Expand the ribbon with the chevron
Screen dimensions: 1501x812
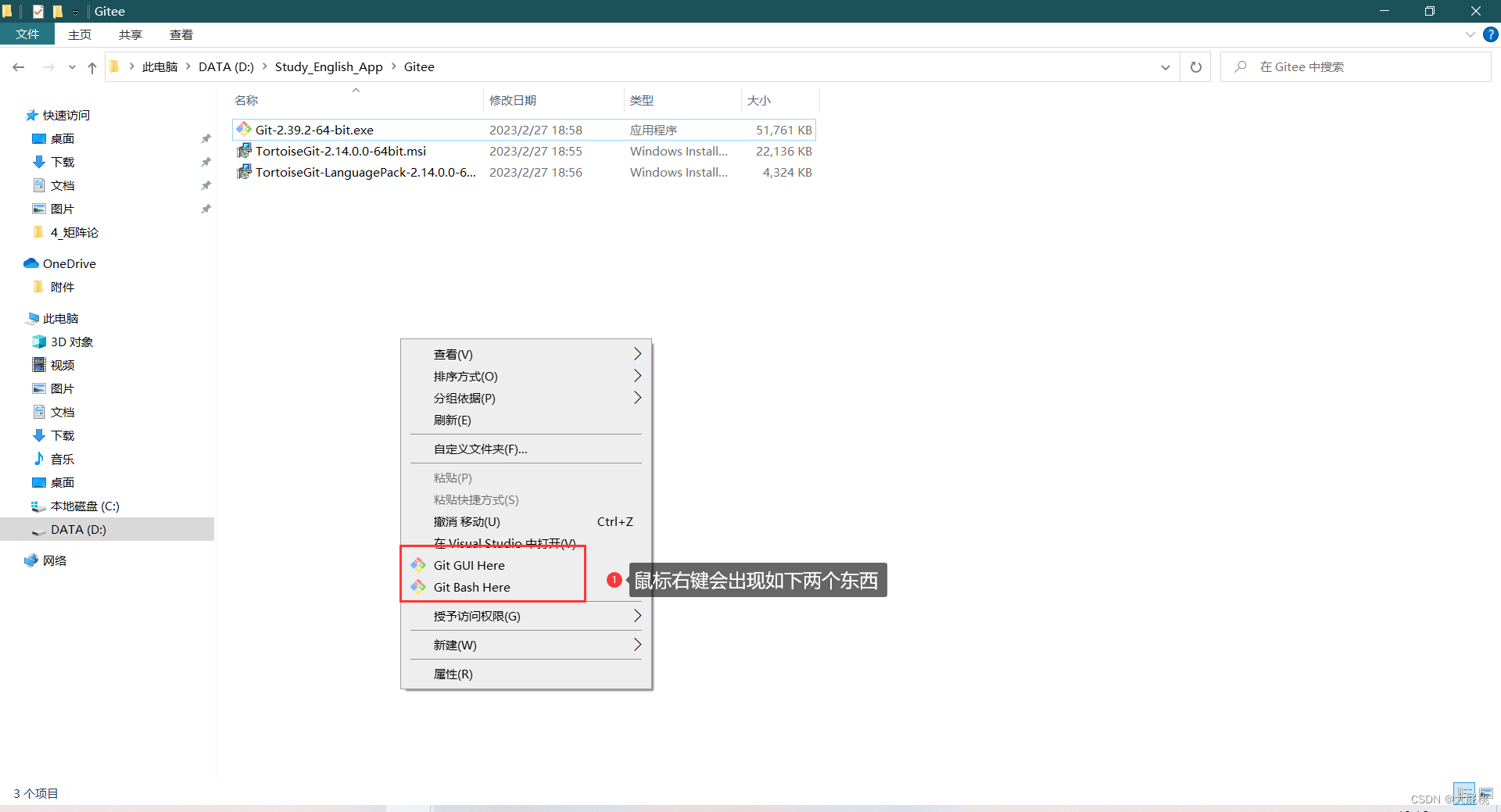pyautogui.click(x=1470, y=34)
